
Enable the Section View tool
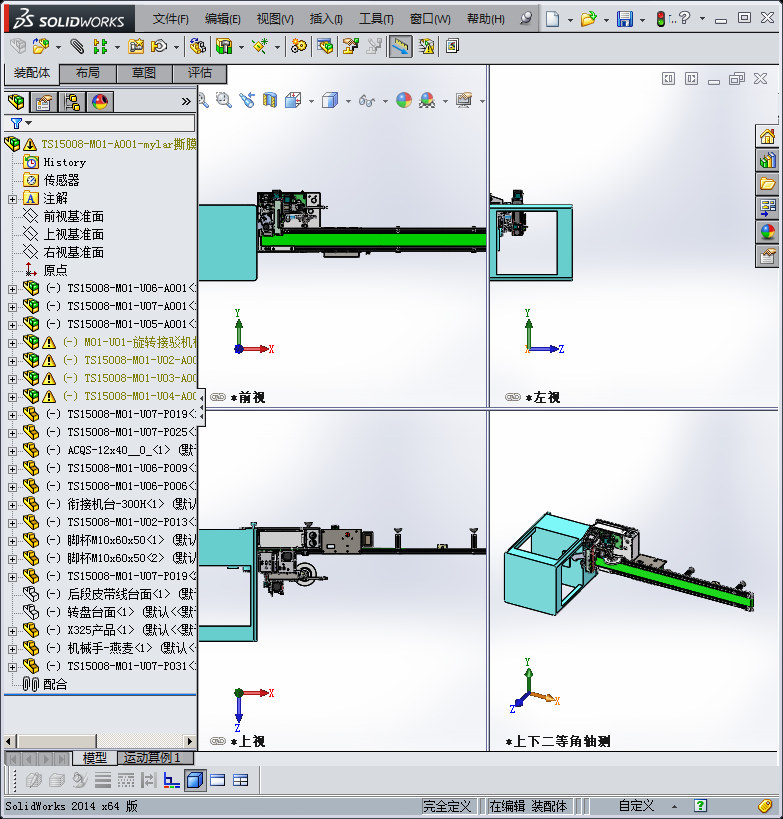270,100
